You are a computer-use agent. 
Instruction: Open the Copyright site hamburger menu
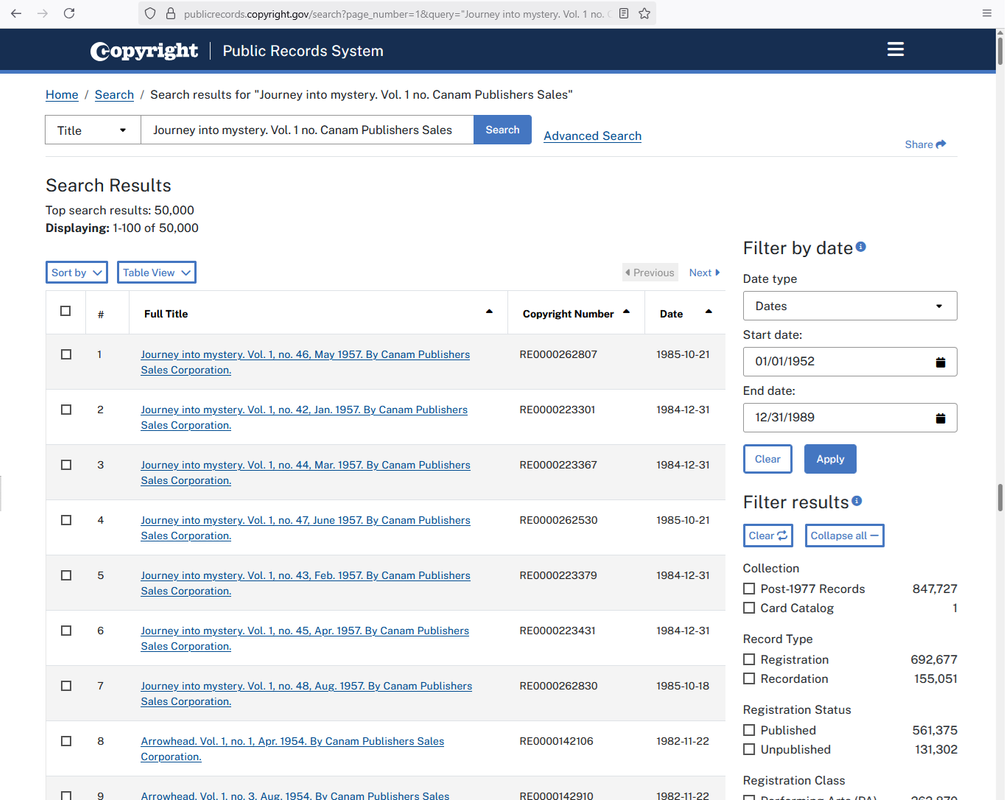(x=896, y=49)
